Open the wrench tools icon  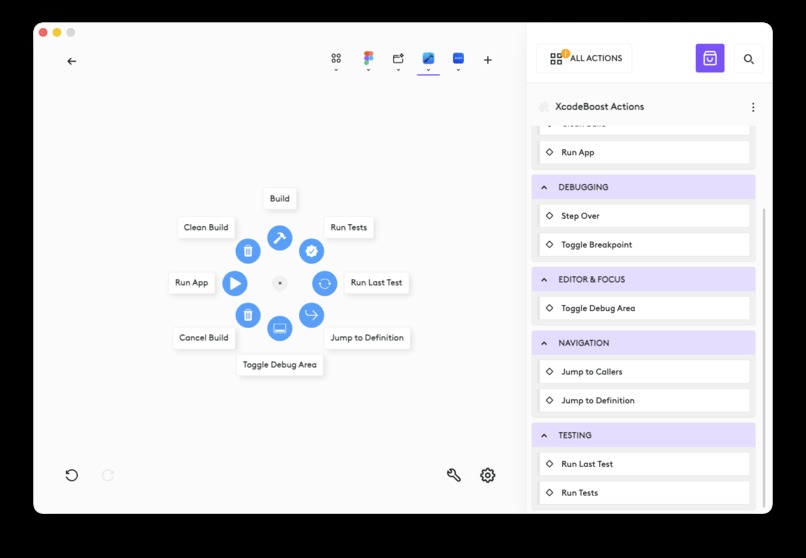tap(454, 475)
